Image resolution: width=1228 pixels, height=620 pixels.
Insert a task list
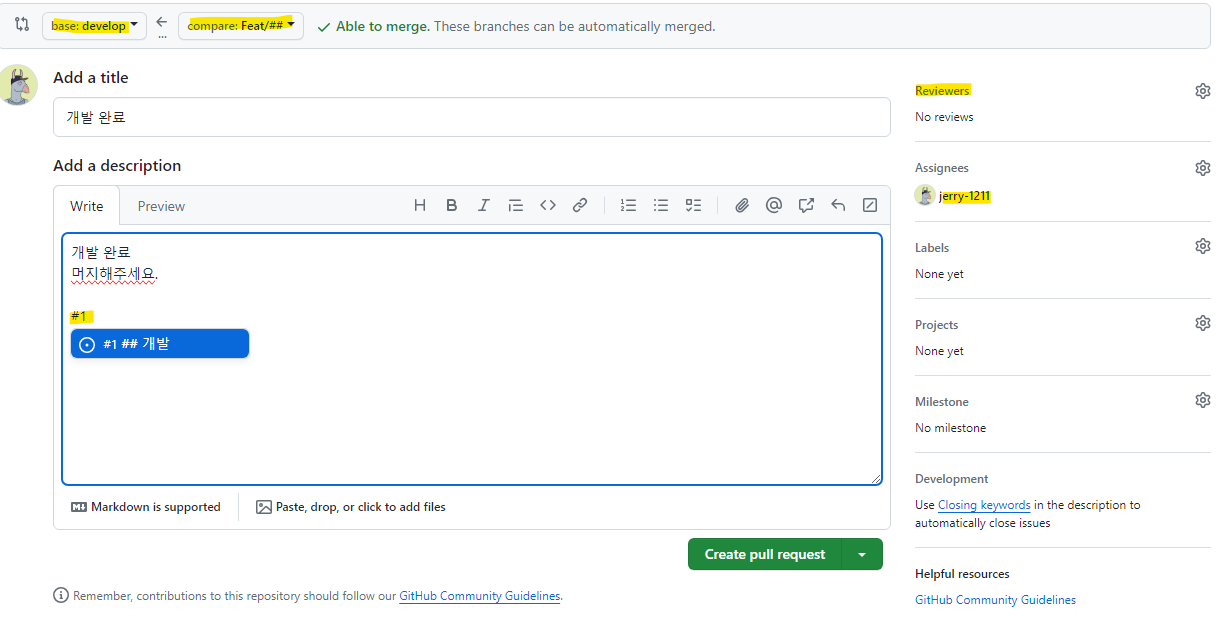(x=693, y=205)
